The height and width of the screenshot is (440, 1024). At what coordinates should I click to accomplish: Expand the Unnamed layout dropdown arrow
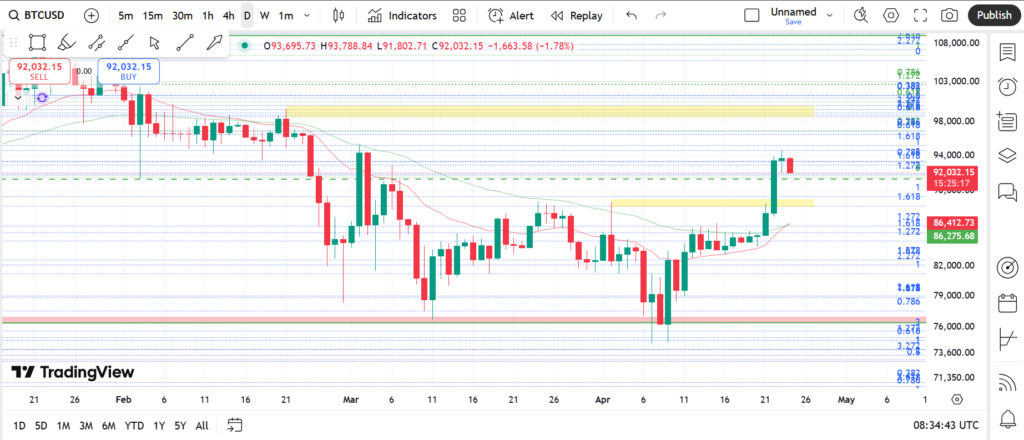[830, 15]
